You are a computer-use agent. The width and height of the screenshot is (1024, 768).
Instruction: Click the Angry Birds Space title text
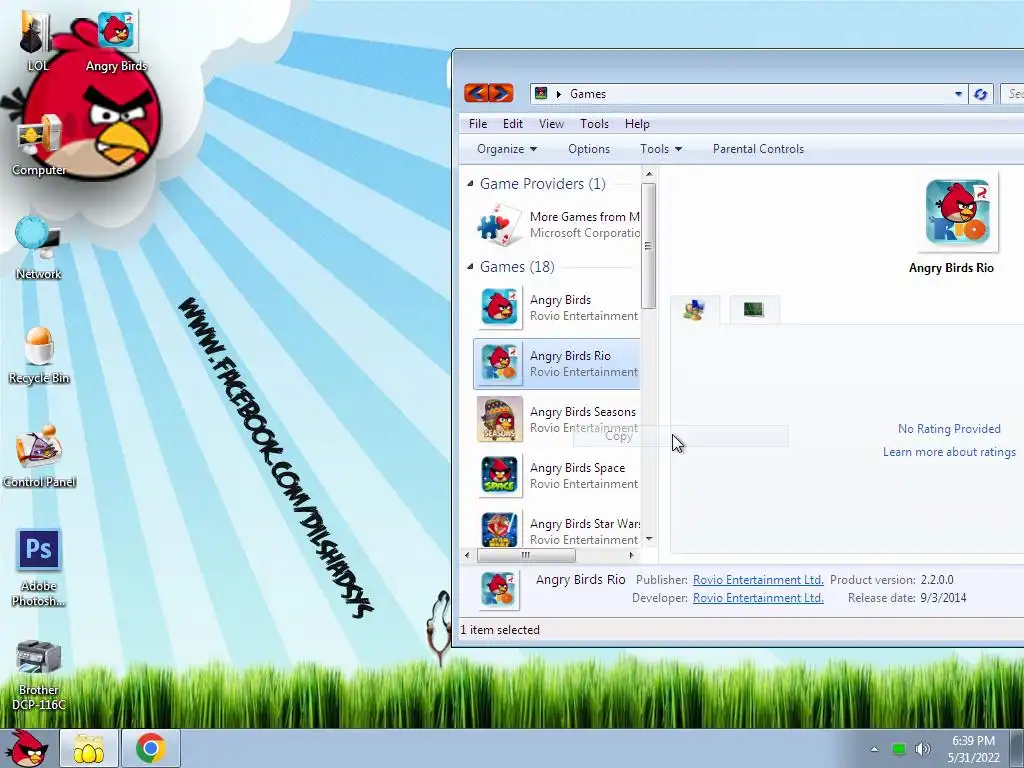tap(577, 468)
